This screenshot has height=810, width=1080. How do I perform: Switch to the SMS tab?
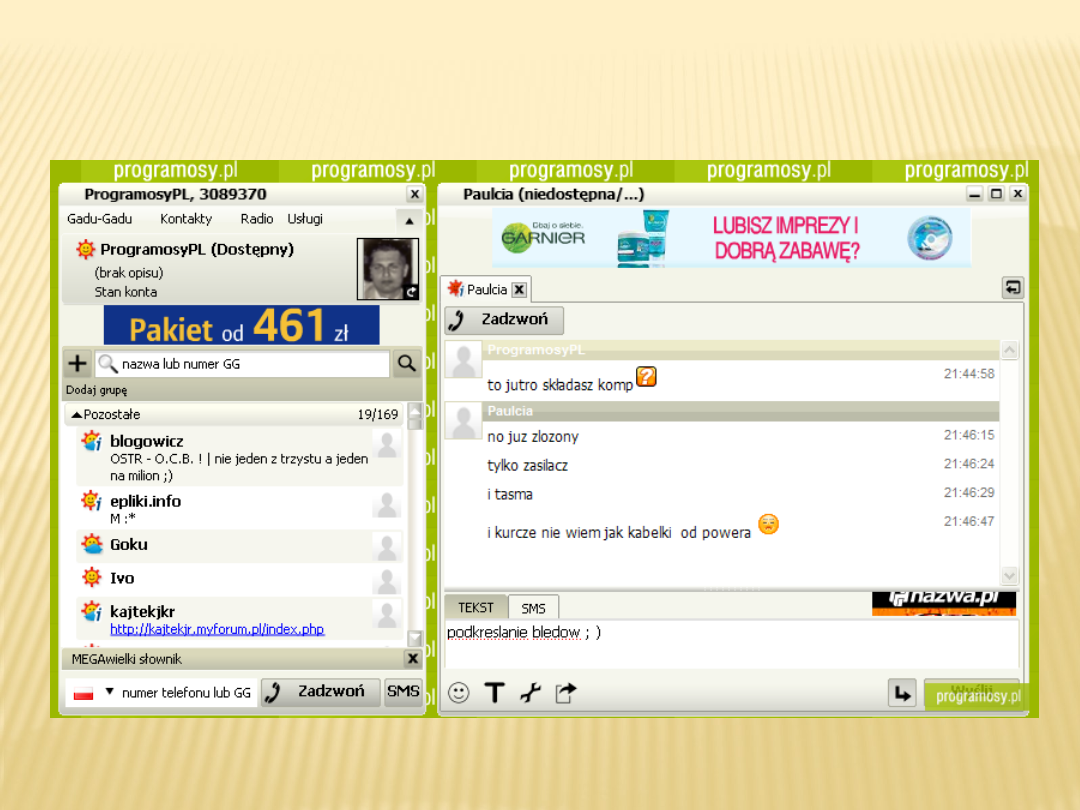(x=533, y=608)
